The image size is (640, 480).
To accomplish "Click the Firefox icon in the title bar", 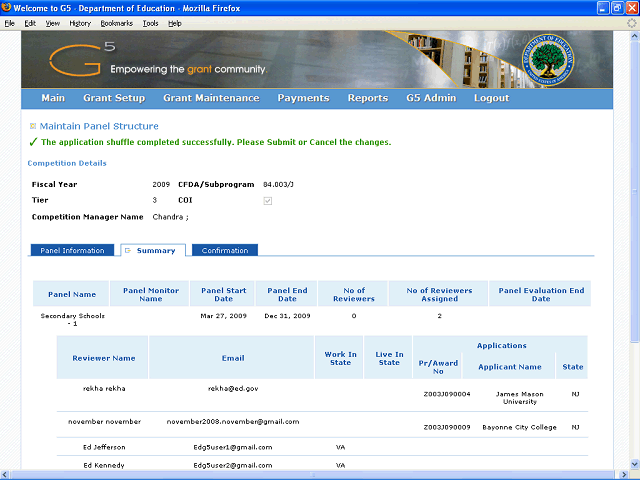I will click(7, 7).
